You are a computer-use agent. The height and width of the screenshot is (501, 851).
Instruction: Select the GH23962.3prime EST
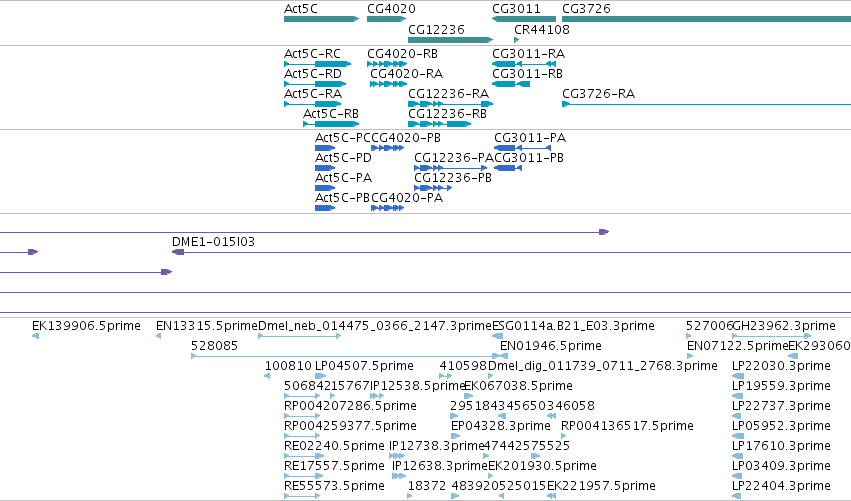point(771,337)
